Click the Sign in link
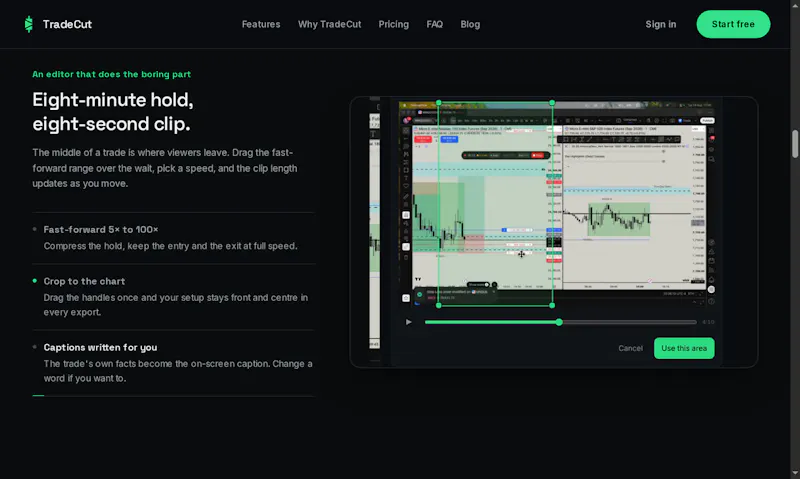Viewport: 800px width, 479px height. click(660, 24)
